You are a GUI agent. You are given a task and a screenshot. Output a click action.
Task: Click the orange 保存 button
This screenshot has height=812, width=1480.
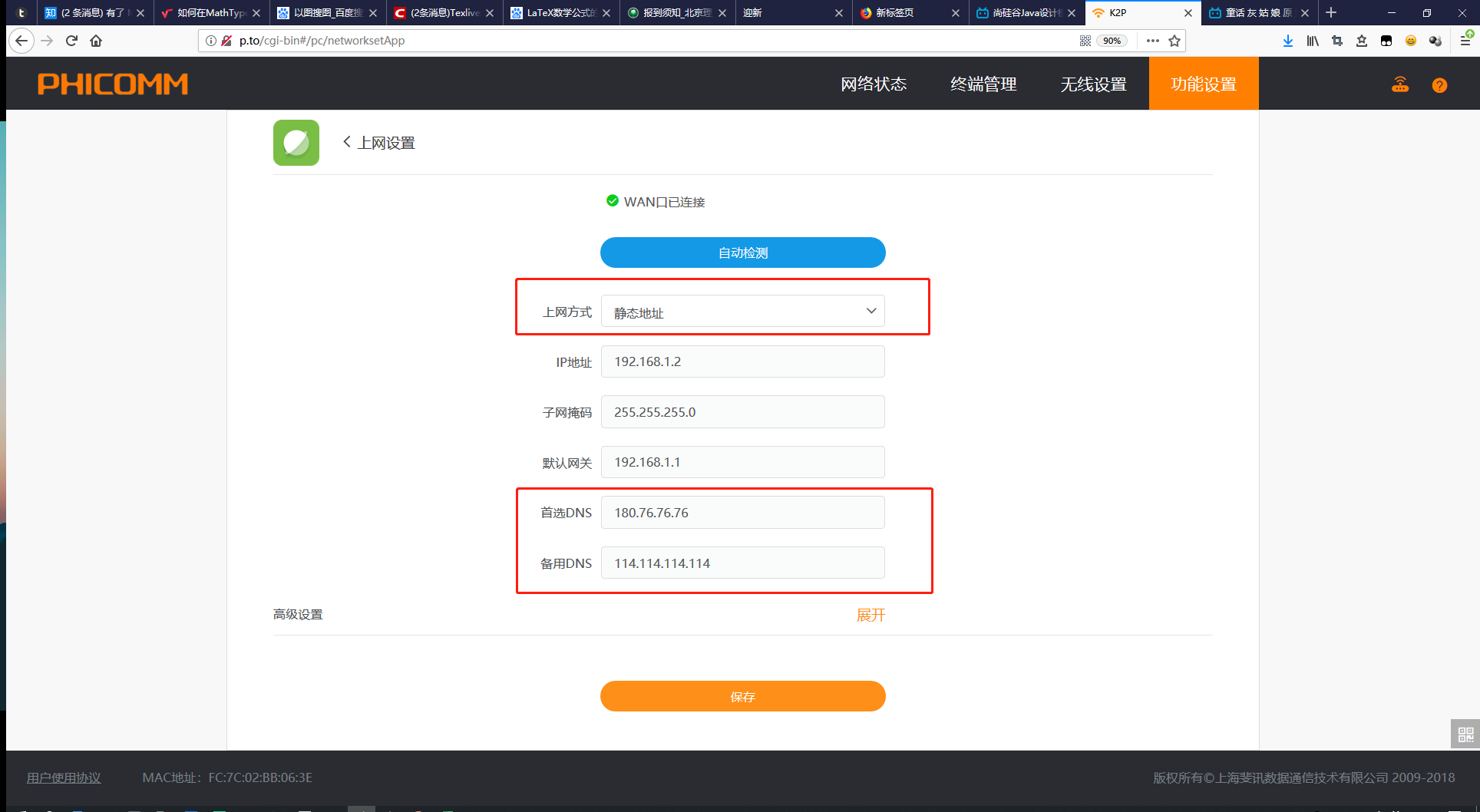click(742, 696)
